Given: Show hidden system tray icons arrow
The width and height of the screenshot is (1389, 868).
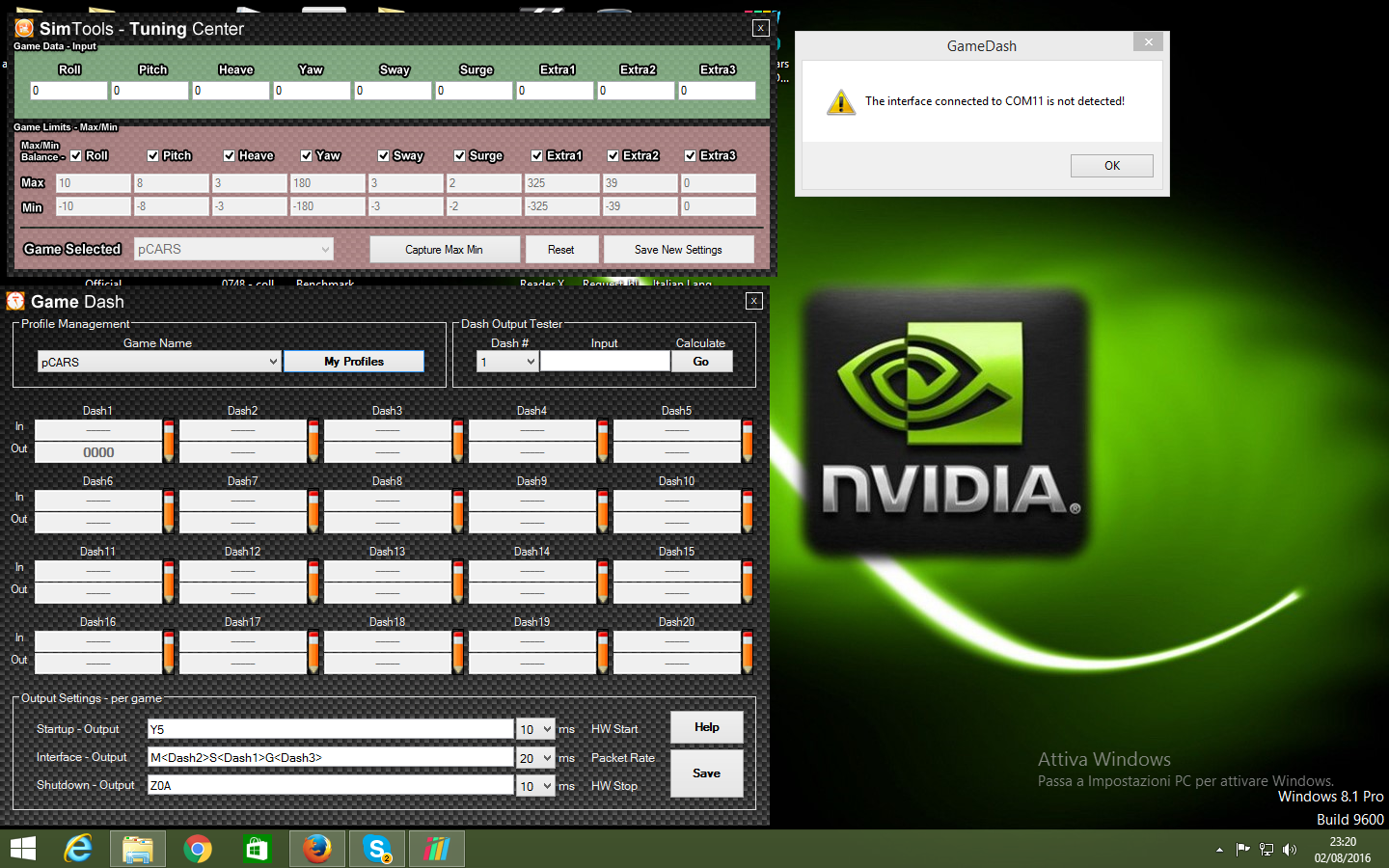Looking at the screenshot, I should [1219, 850].
